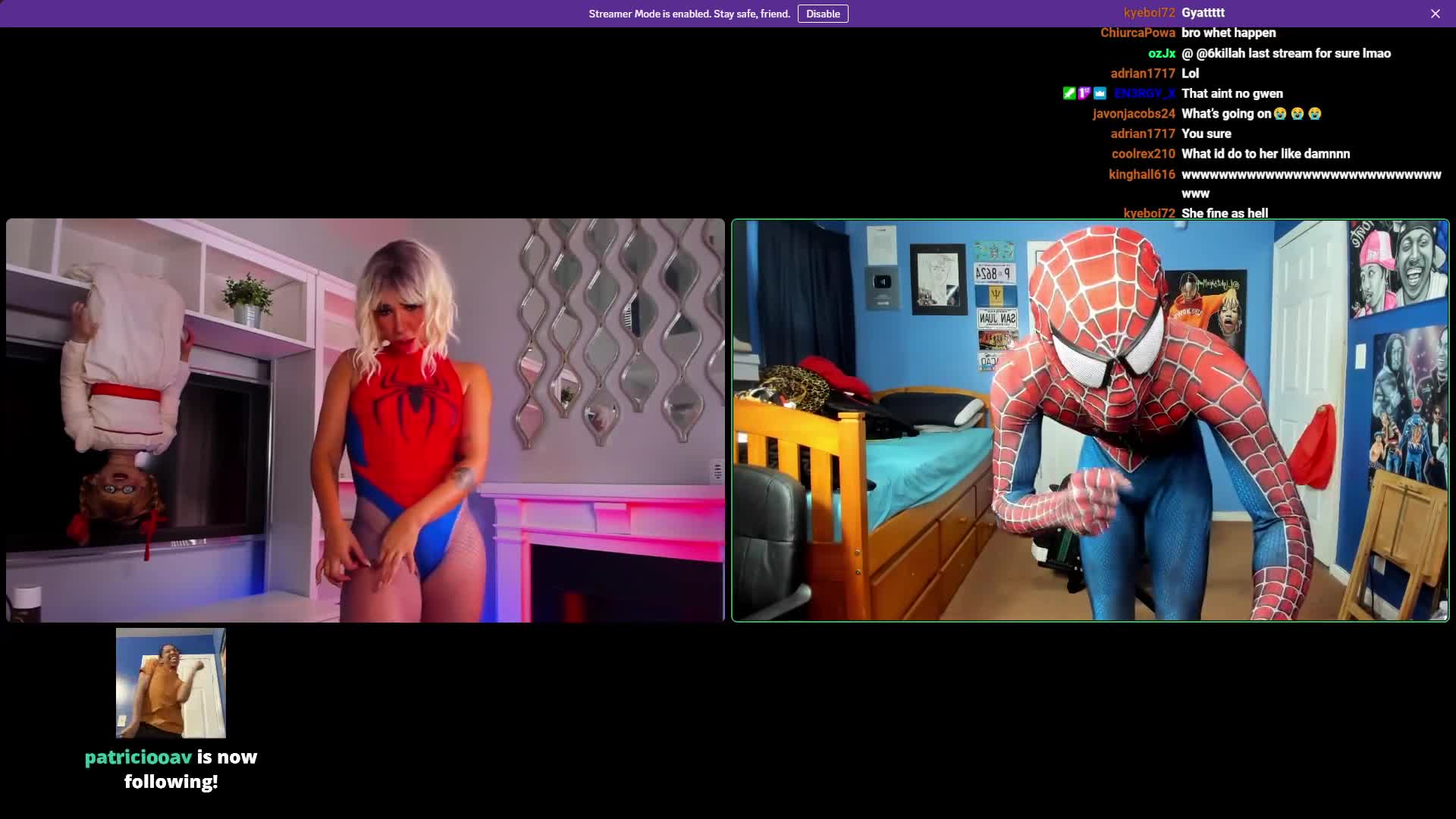Click the green badge icon beside EN3RGY_X

point(1069,93)
